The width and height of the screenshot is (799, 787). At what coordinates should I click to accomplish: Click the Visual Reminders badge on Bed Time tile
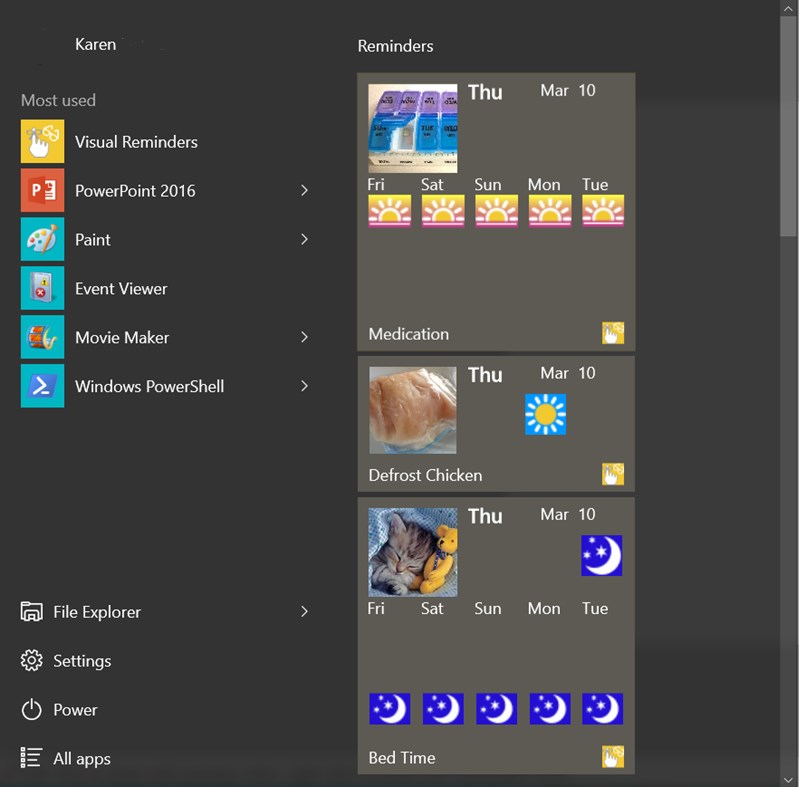[x=613, y=756]
